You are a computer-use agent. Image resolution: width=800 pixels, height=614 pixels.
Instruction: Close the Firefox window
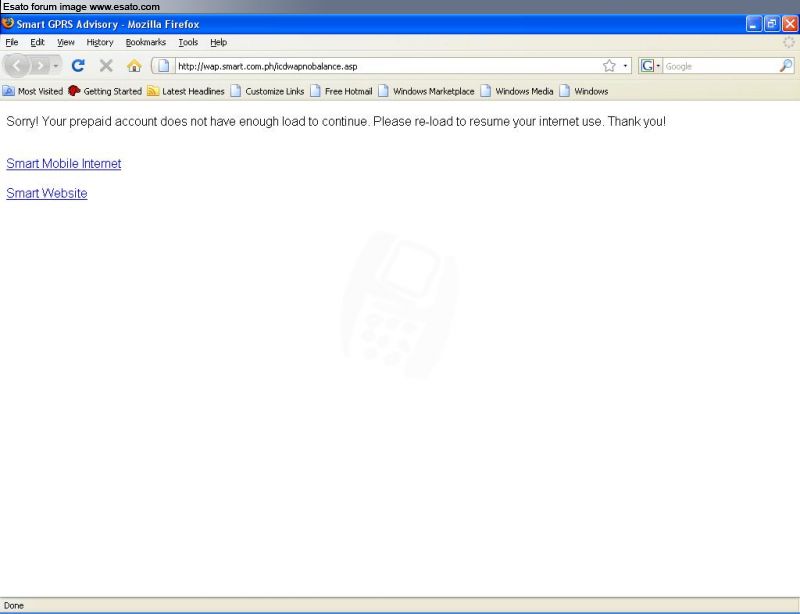(x=790, y=24)
